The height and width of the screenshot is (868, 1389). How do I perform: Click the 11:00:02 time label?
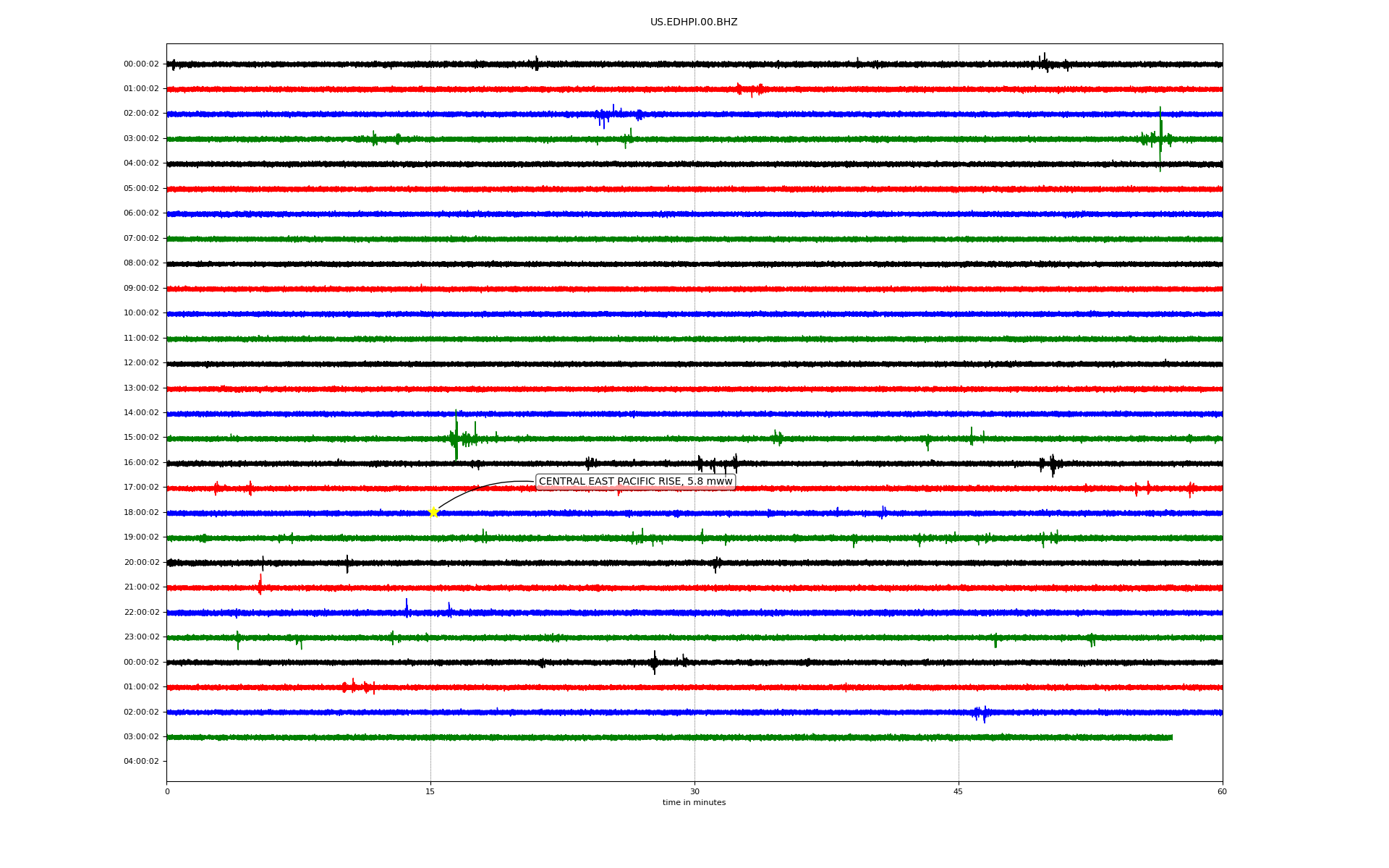pyautogui.click(x=141, y=339)
